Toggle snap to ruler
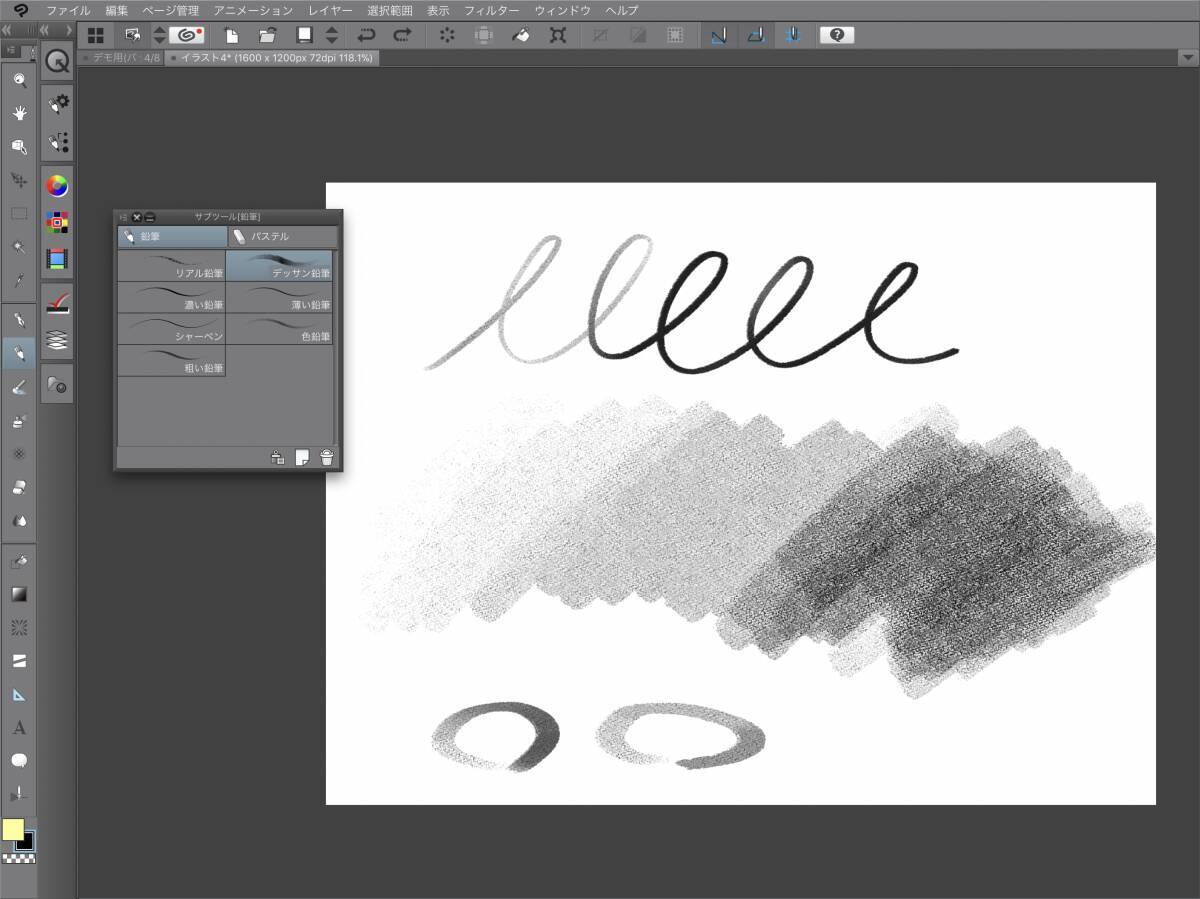Screen dimensions: 1200x899 (x=718, y=35)
